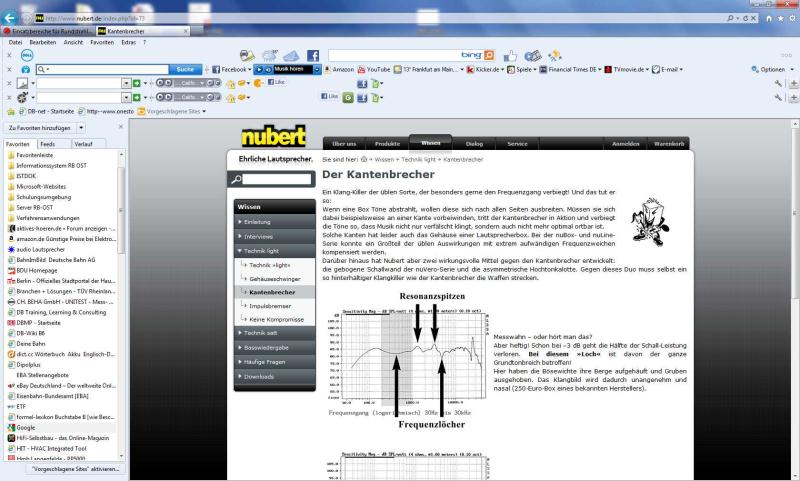This screenshot has height=481, width=800.
Task: Click the nubert site search field
Action: [277, 179]
